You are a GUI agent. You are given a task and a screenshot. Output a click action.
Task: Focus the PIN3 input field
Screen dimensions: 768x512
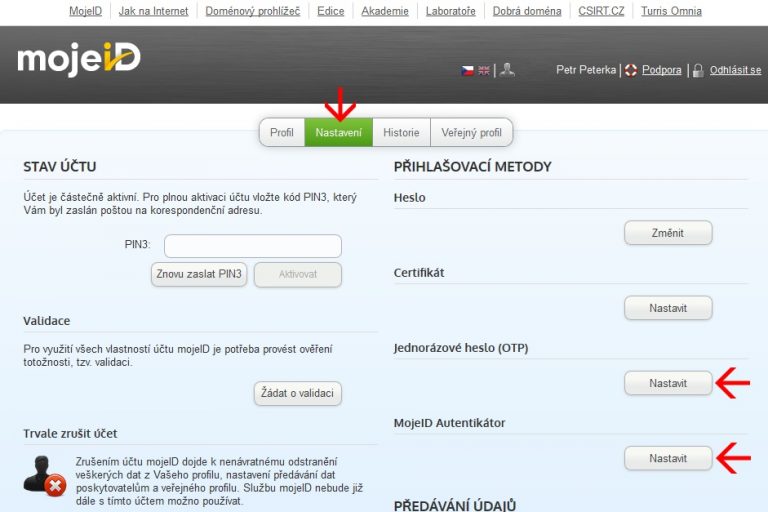click(253, 246)
